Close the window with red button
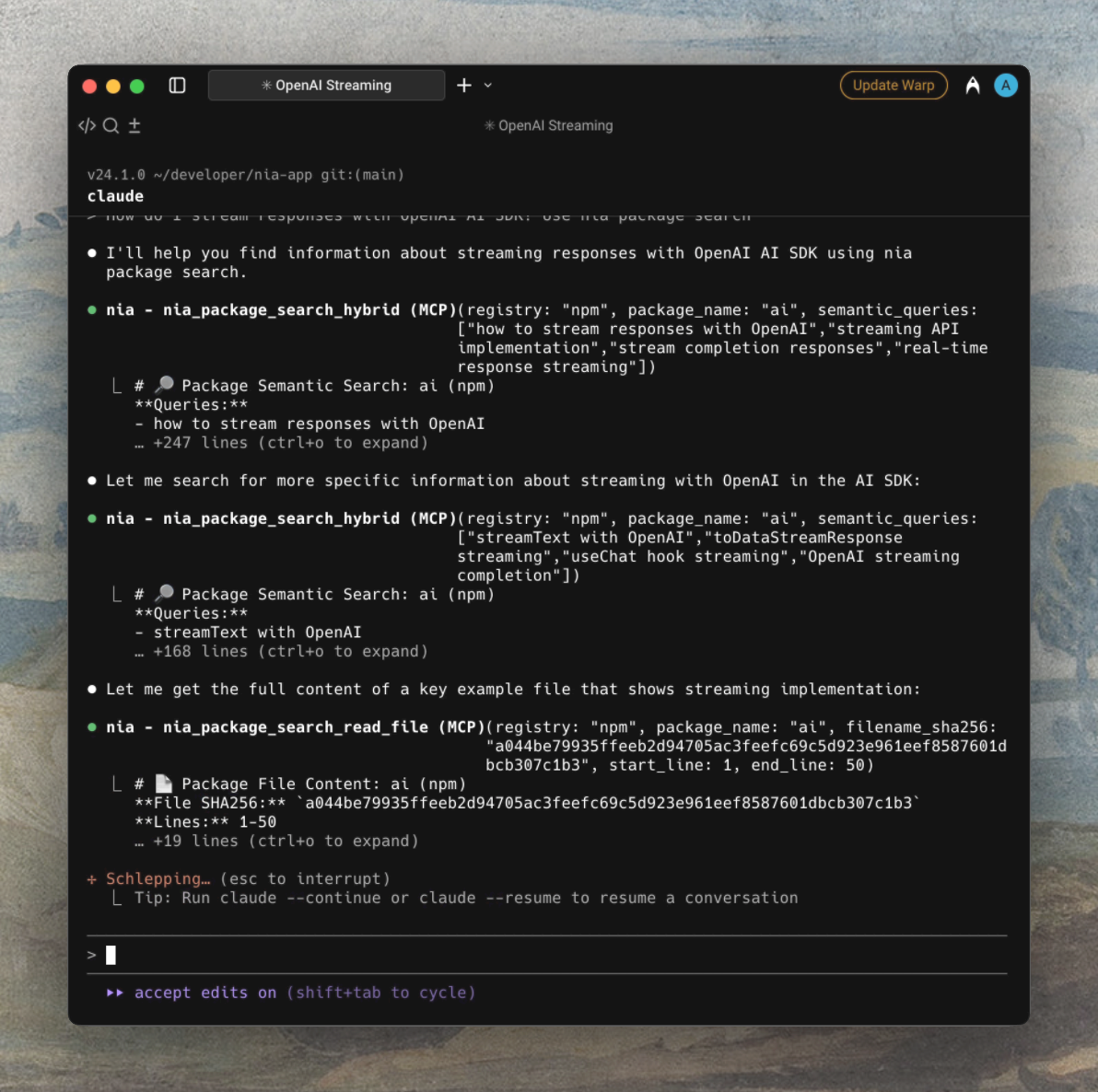The width and height of the screenshot is (1098, 1092). pyautogui.click(x=89, y=87)
